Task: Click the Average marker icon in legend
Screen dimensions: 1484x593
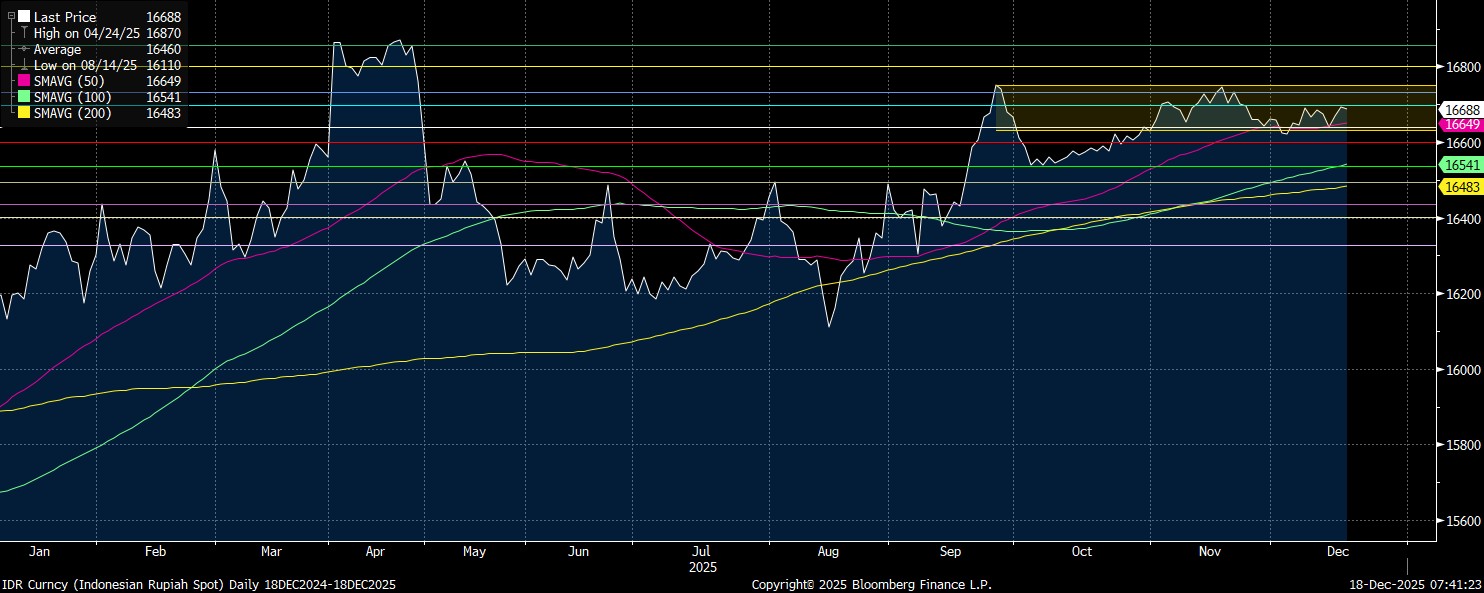Action: point(24,49)
